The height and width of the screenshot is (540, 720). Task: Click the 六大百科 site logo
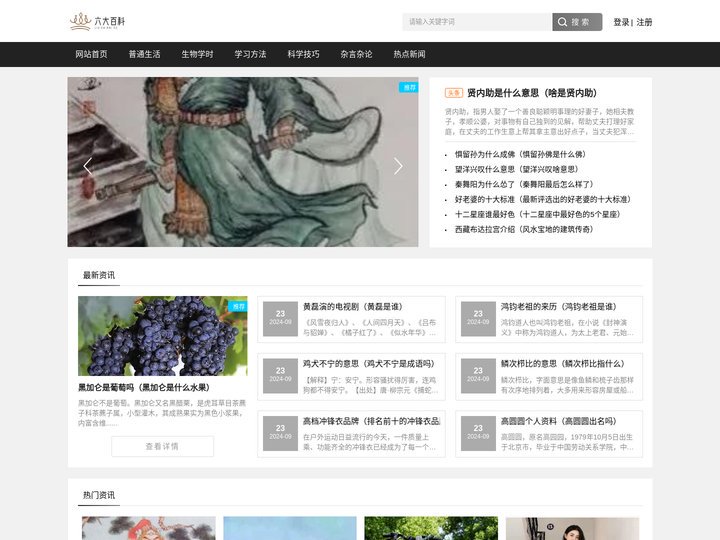97,22
